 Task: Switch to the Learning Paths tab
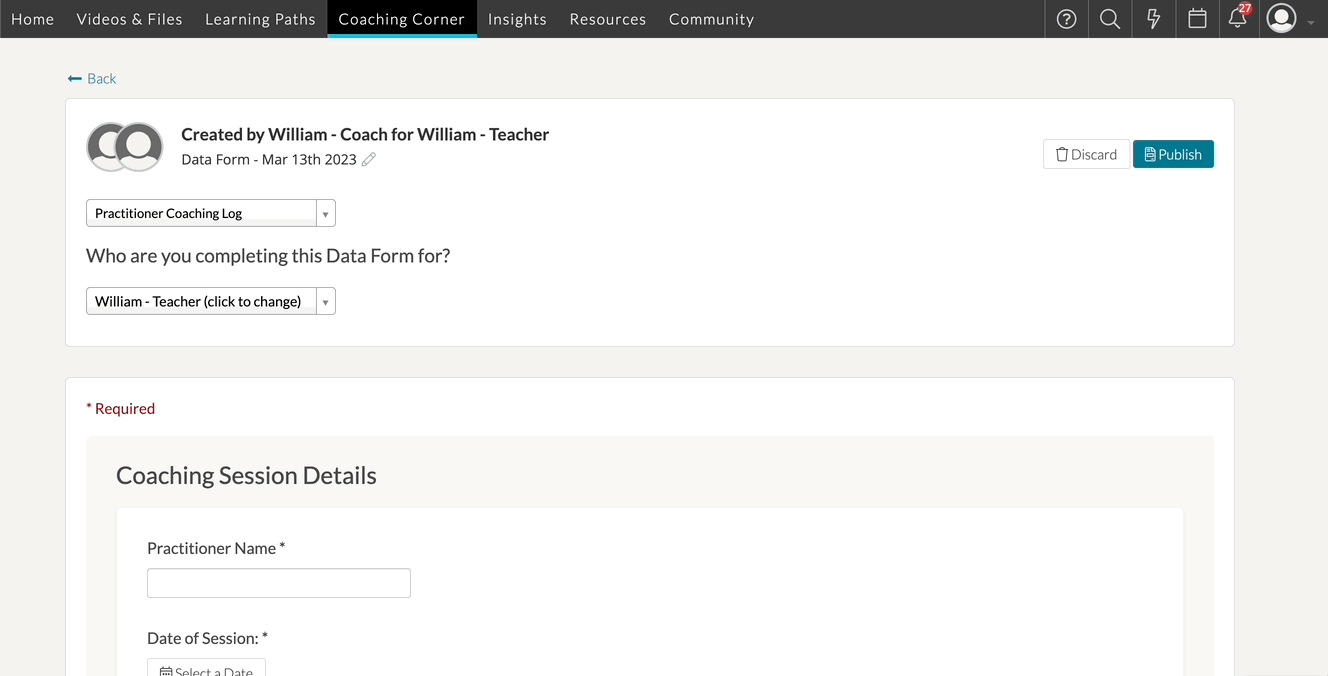click(x=260, y=19)
